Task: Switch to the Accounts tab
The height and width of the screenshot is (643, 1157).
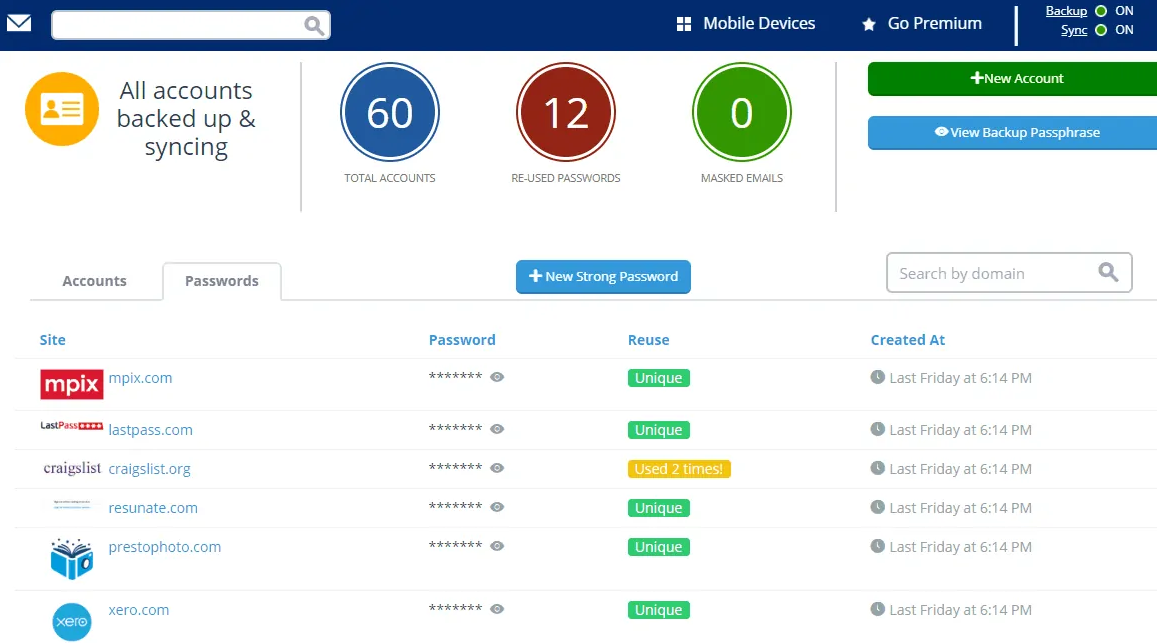Action: pyautogui.click(x=94, y=281)
